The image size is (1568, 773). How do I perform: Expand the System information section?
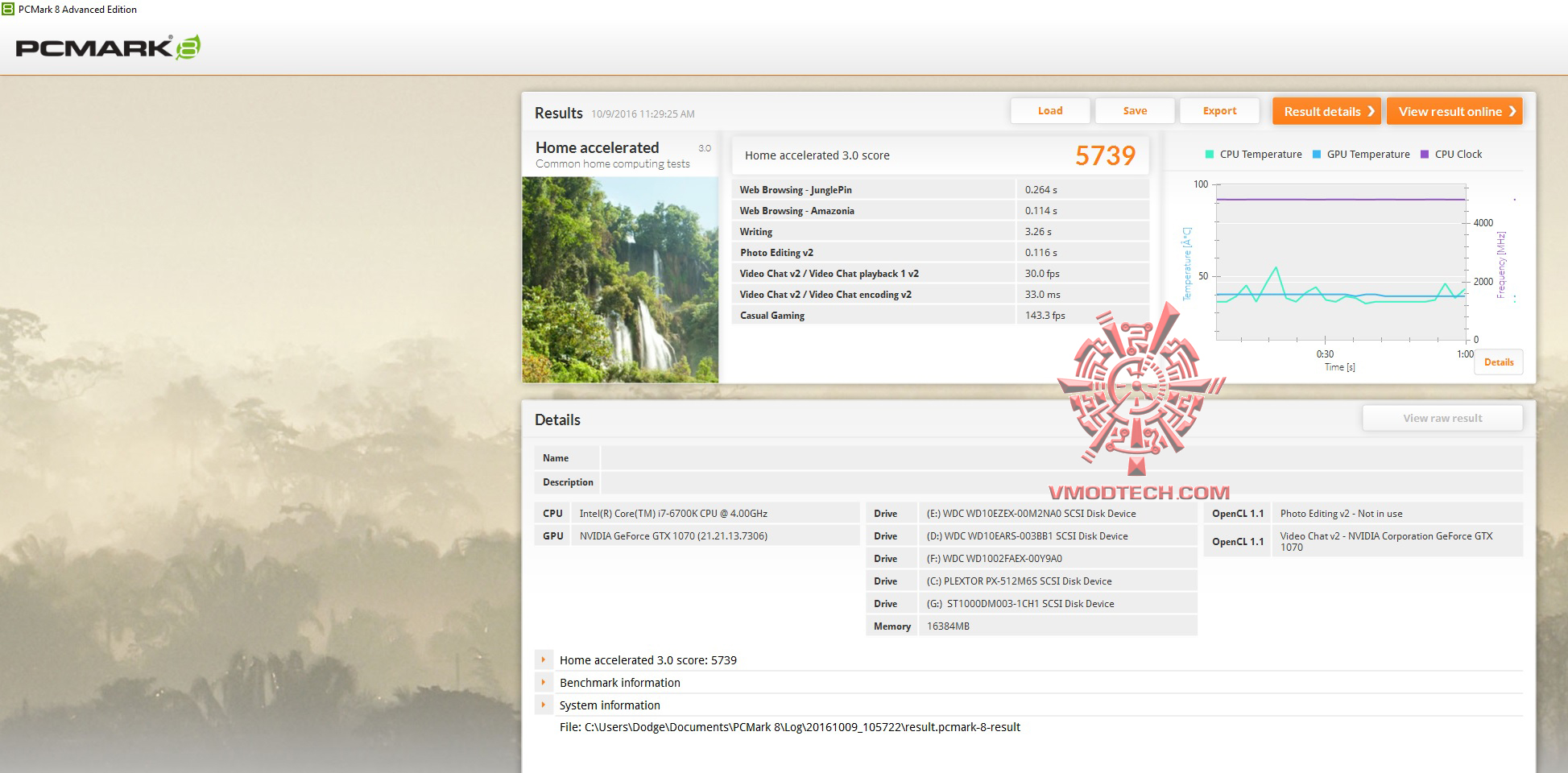[544, 705]
